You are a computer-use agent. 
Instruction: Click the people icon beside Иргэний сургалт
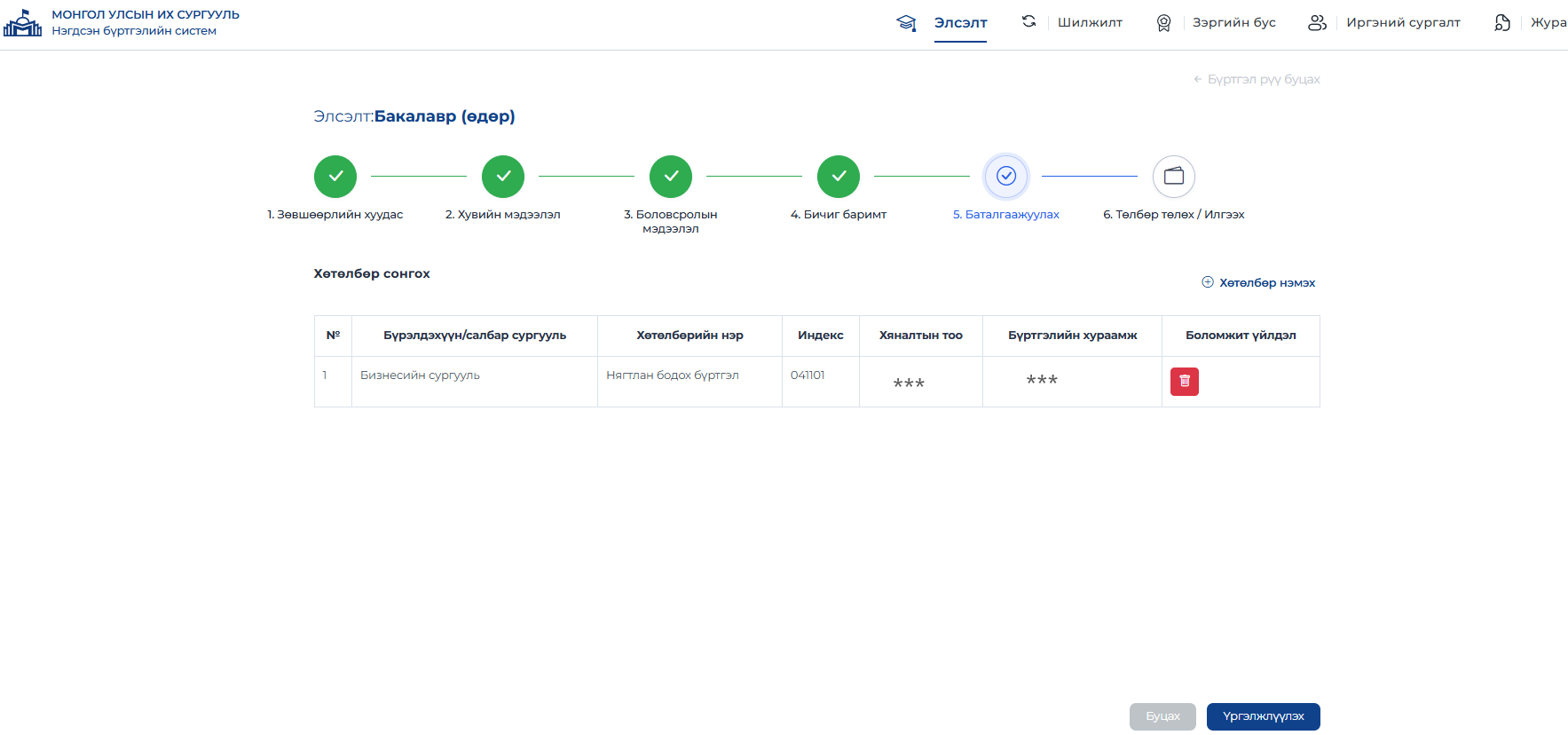point(1318,23)
